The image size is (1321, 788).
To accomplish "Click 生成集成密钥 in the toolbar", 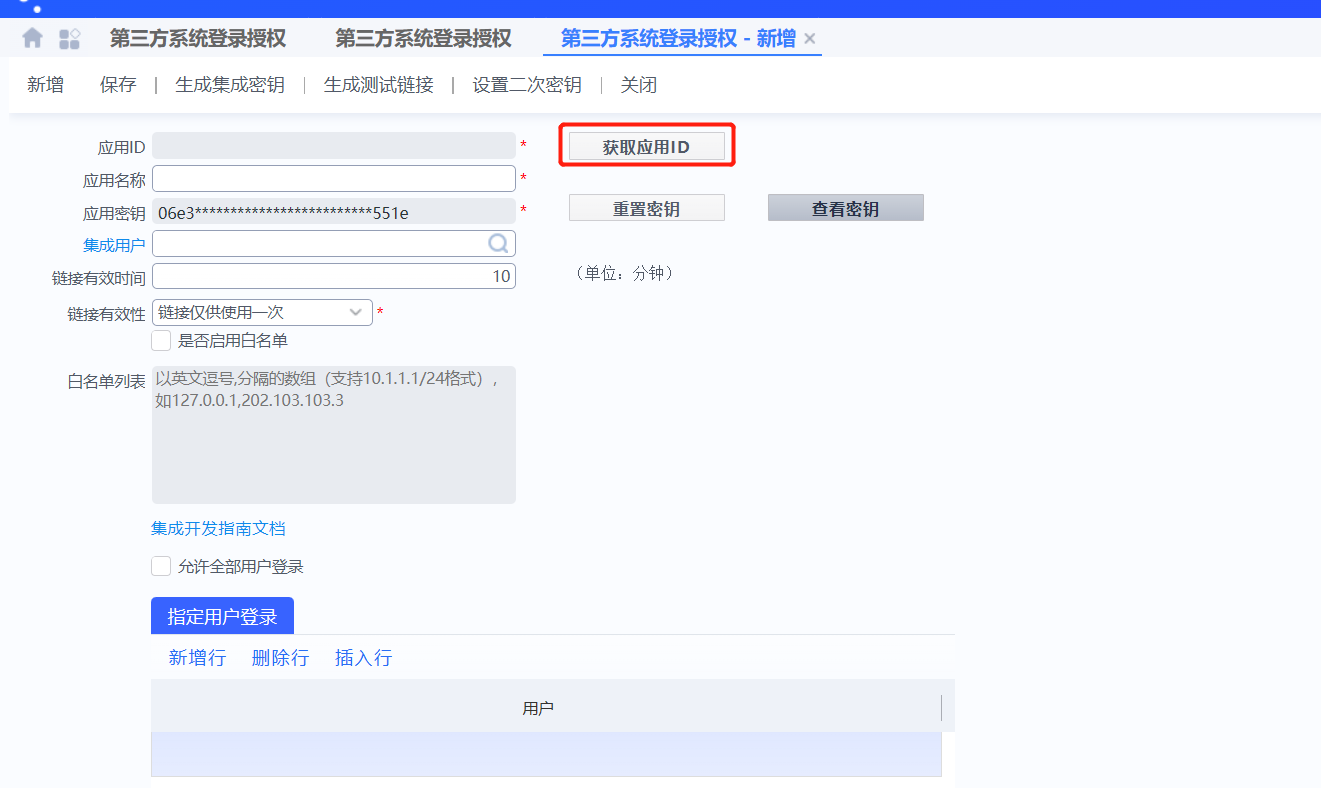I will click(230, 85).
